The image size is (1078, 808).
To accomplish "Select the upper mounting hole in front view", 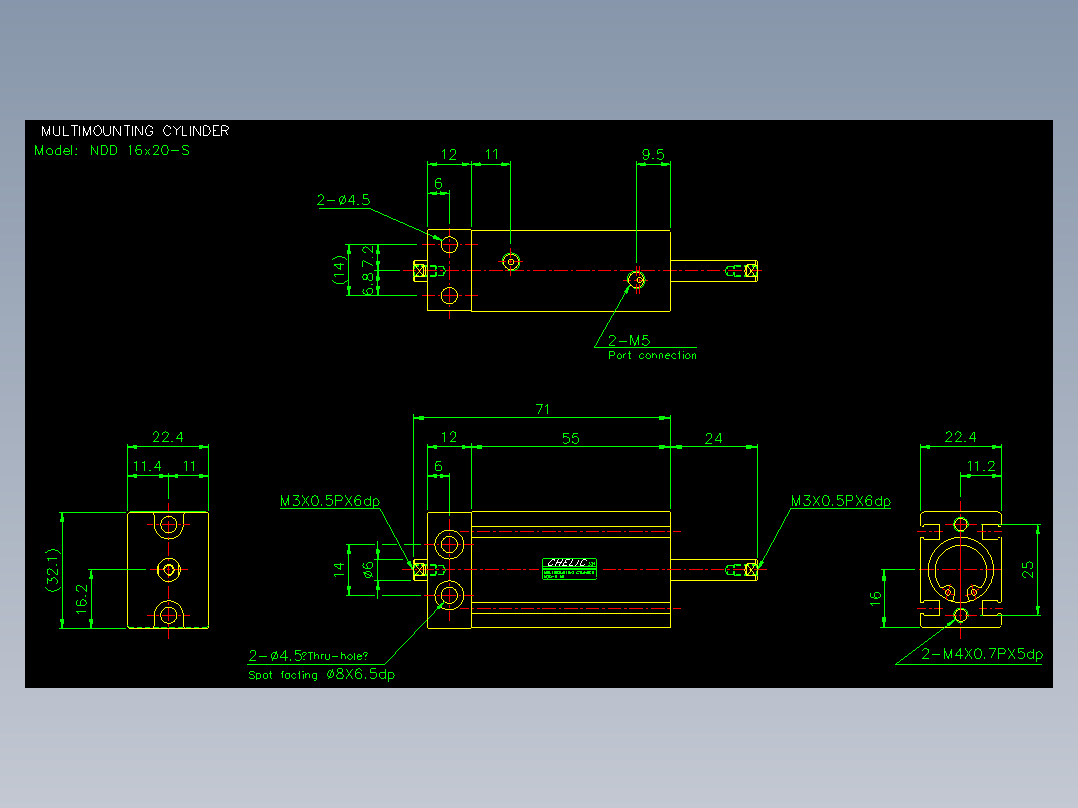I will 449,545.
